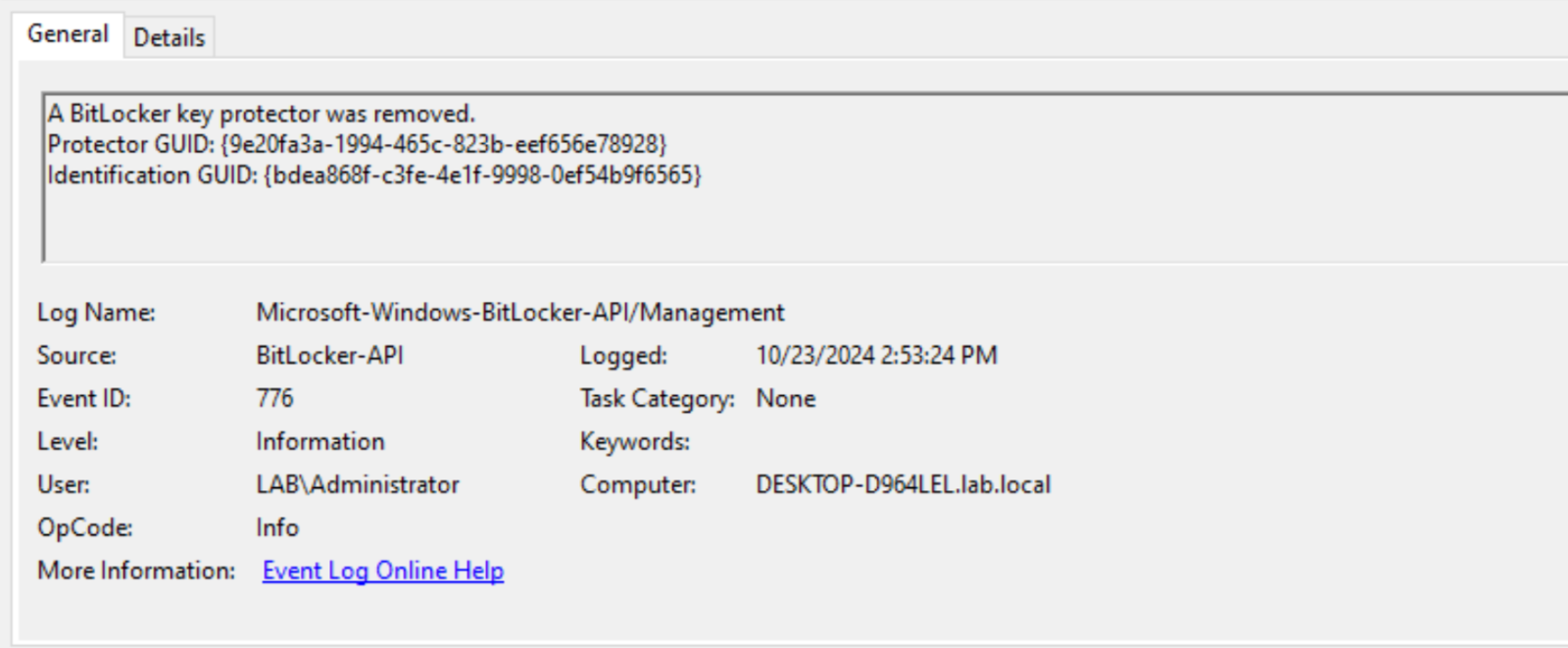
Task: Click the Identification GUID line in description
Action: (374, 175)
